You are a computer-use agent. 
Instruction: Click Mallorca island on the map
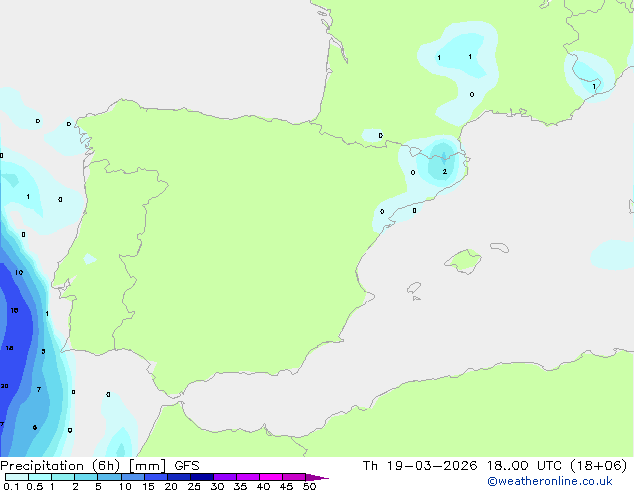(x=463, y=261)
